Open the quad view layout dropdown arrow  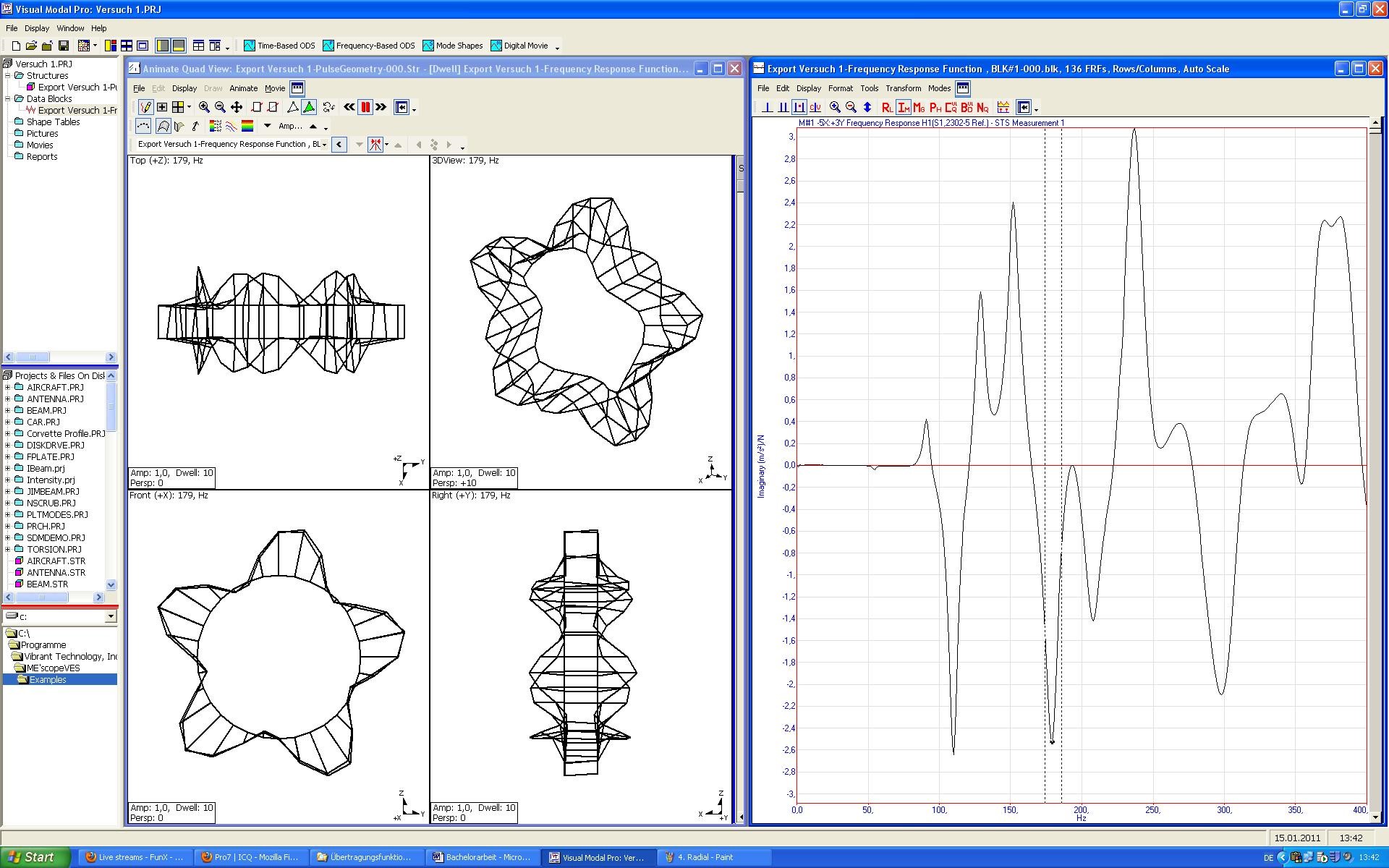click(x=189, y=108)
